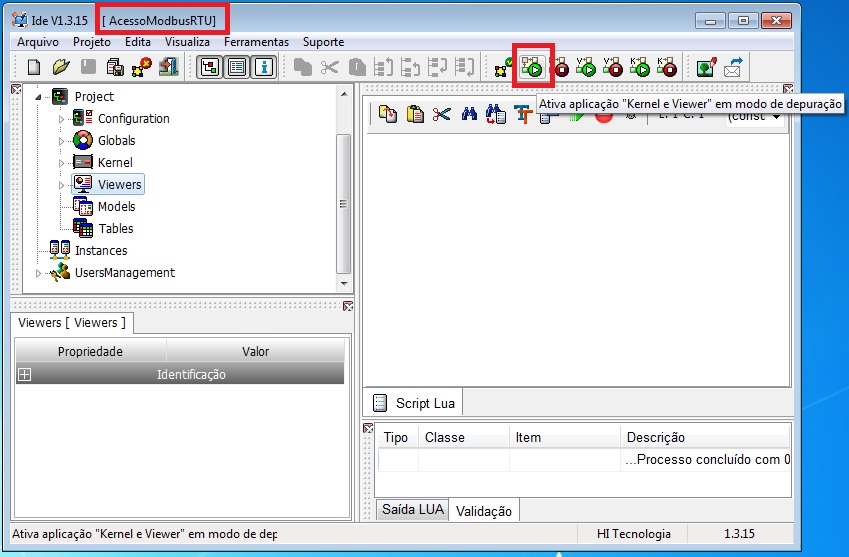The image size is (849, 557).
Task: Collapse the Project tree node
Action: pos(38,97)
